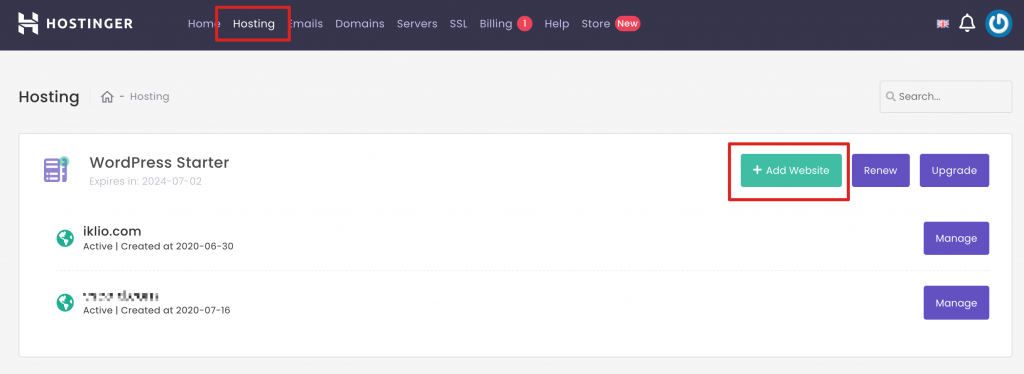Viewport: 1024px width, 374px height.
Task: Click the home icon in breadcrumb
Action: [107, 97]
